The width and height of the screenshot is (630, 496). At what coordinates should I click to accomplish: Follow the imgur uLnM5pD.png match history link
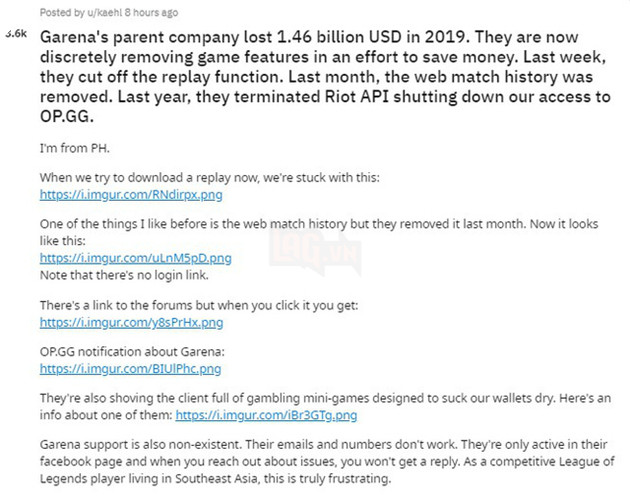point(135,258)
